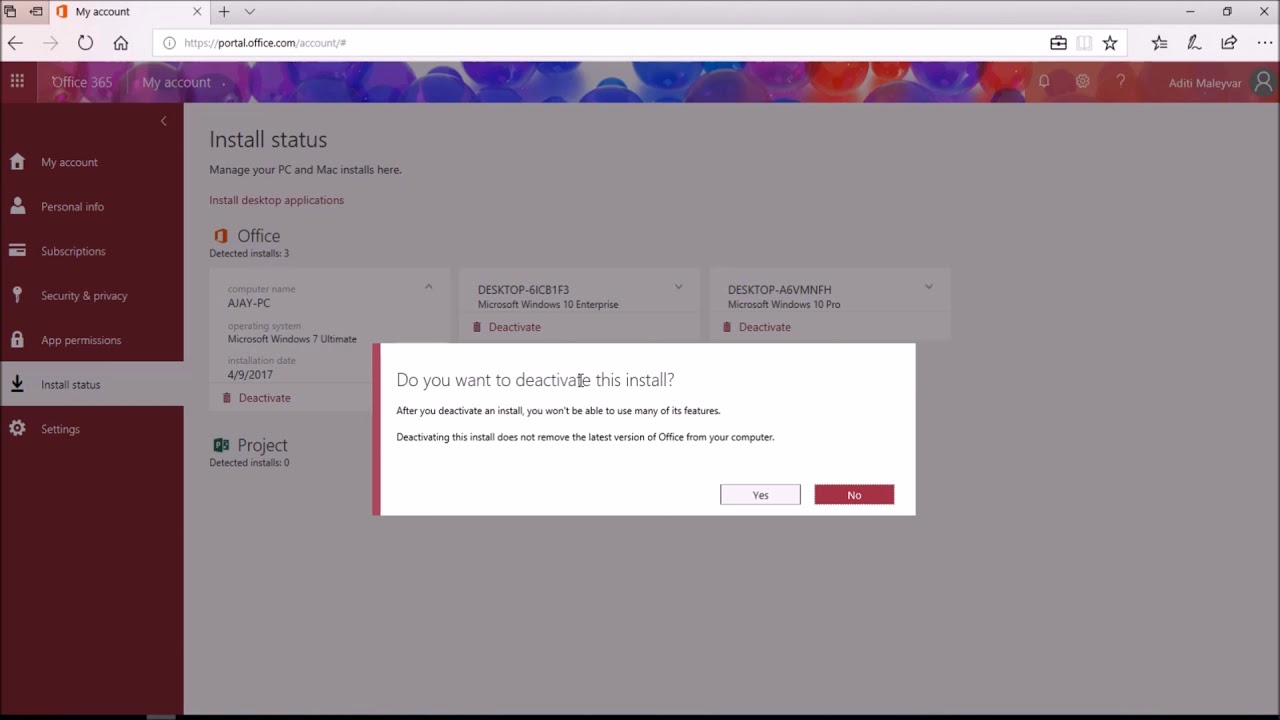Open Personal info in sidebar
This screenshot has height=720, width=1280.
[x=91, y=206]
